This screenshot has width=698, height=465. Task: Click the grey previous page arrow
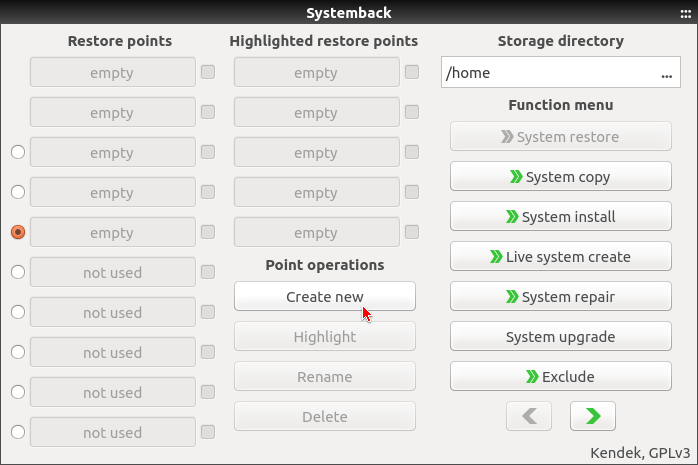529,416
